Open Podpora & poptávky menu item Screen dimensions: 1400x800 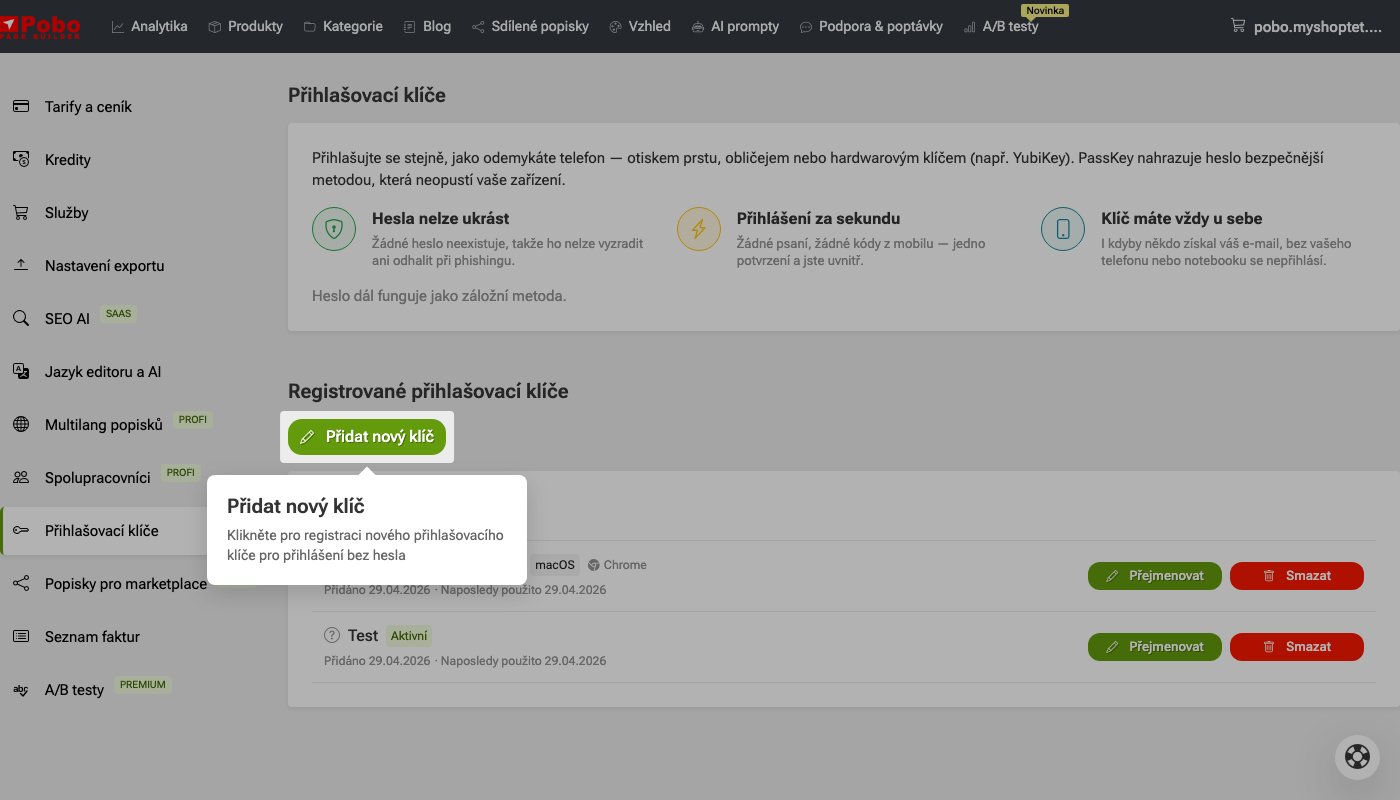(x=870, y=26)
